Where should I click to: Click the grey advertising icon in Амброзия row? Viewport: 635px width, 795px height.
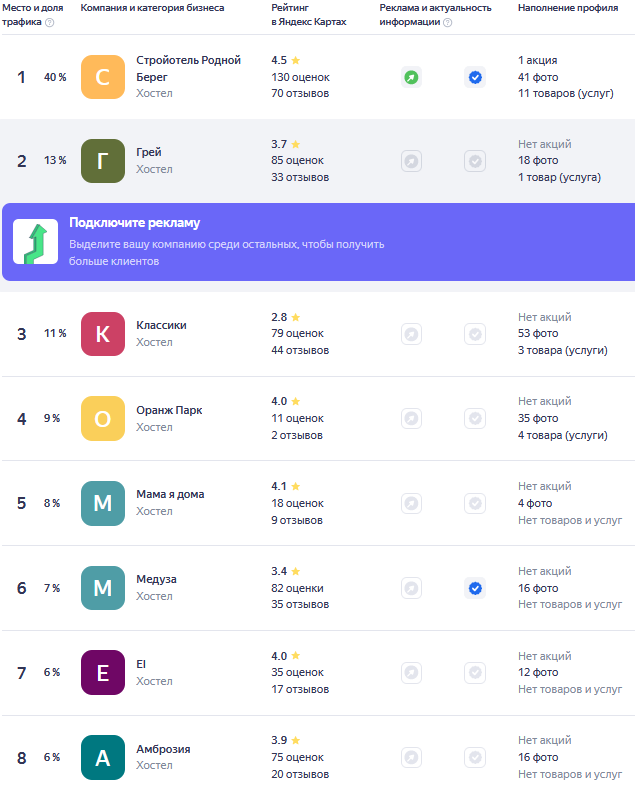[x=411, y=757]
